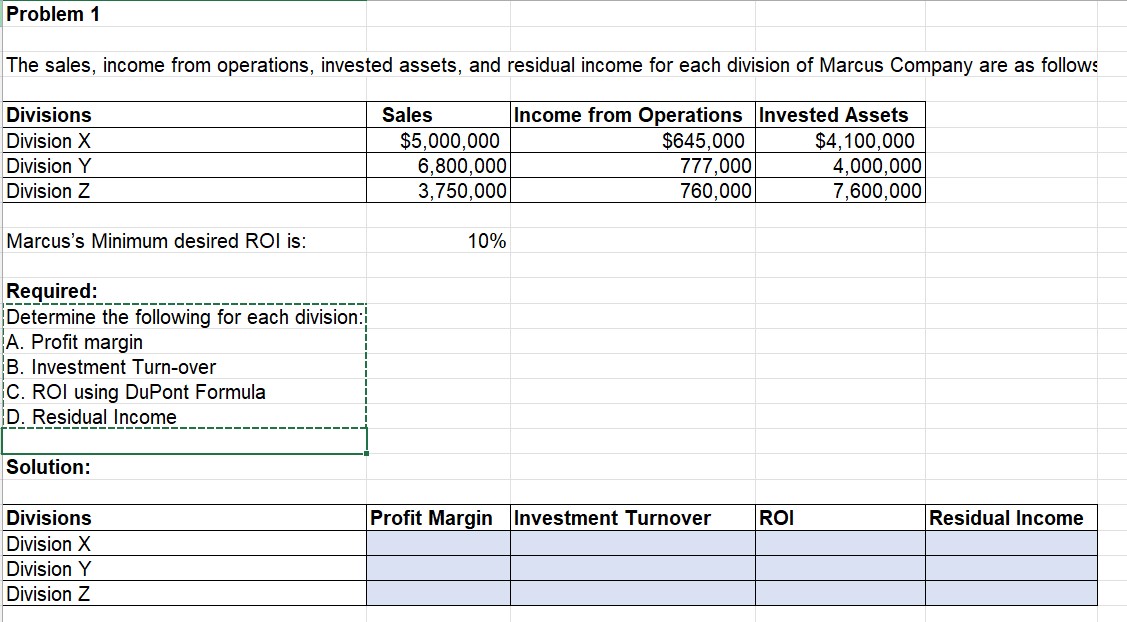Click Division Z Profit Margin answer cell
The width and height of the screenshot is (1127, 622).
(x=438, y=593)
